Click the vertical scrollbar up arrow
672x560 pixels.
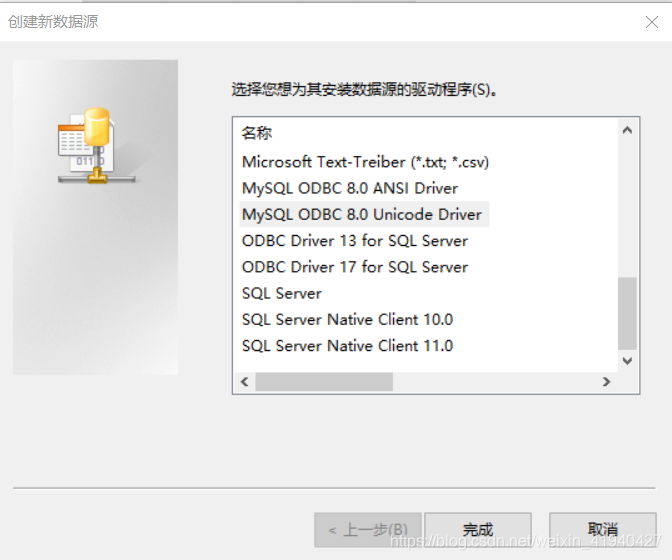(x=627, y=130)
